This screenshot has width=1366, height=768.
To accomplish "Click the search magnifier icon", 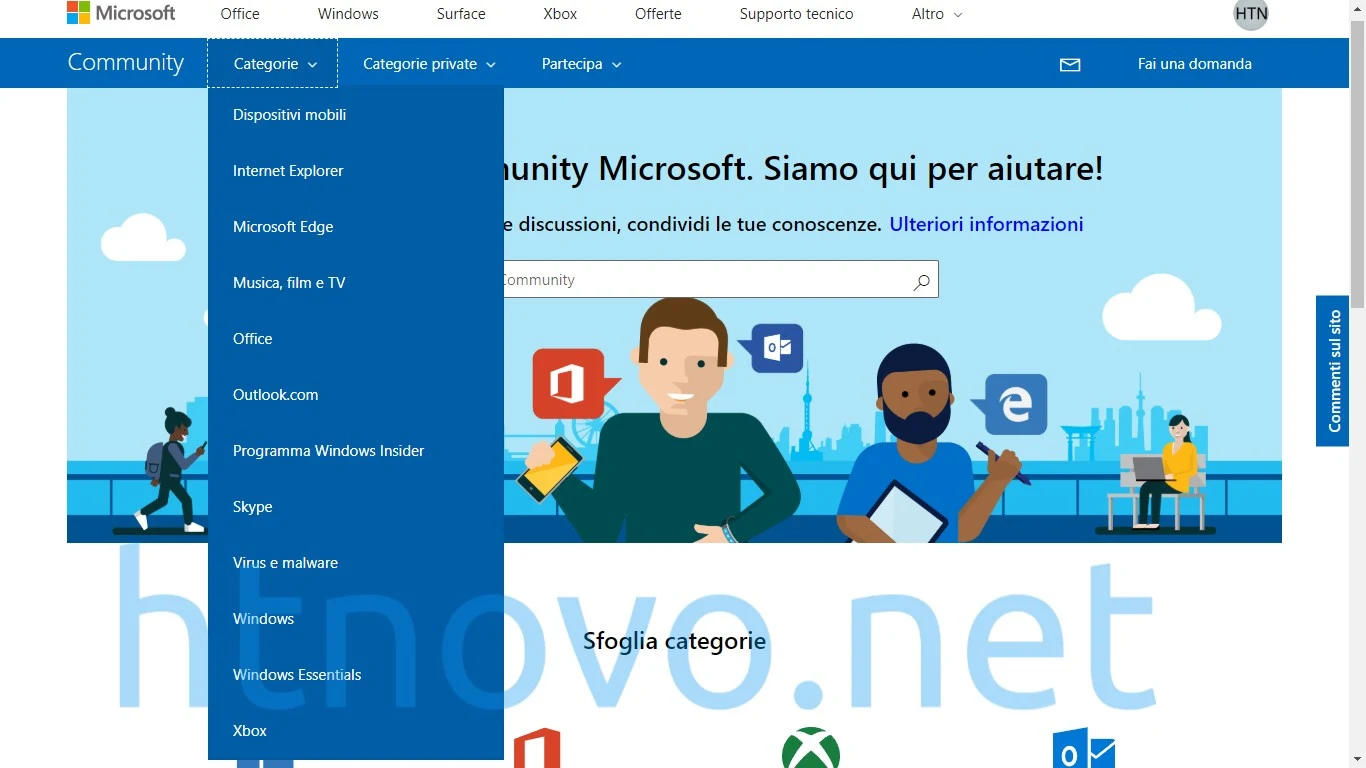I will (922, 282).
